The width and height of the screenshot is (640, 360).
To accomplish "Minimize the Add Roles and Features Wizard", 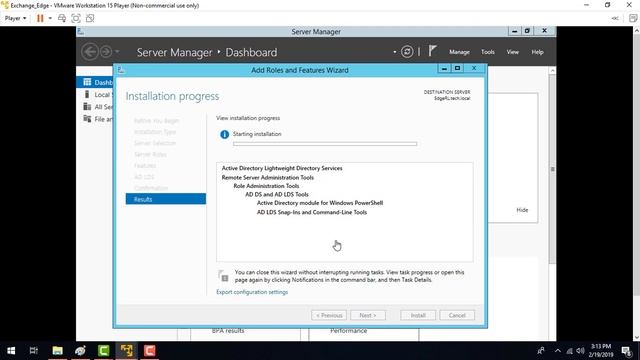I will pos(444,69).
